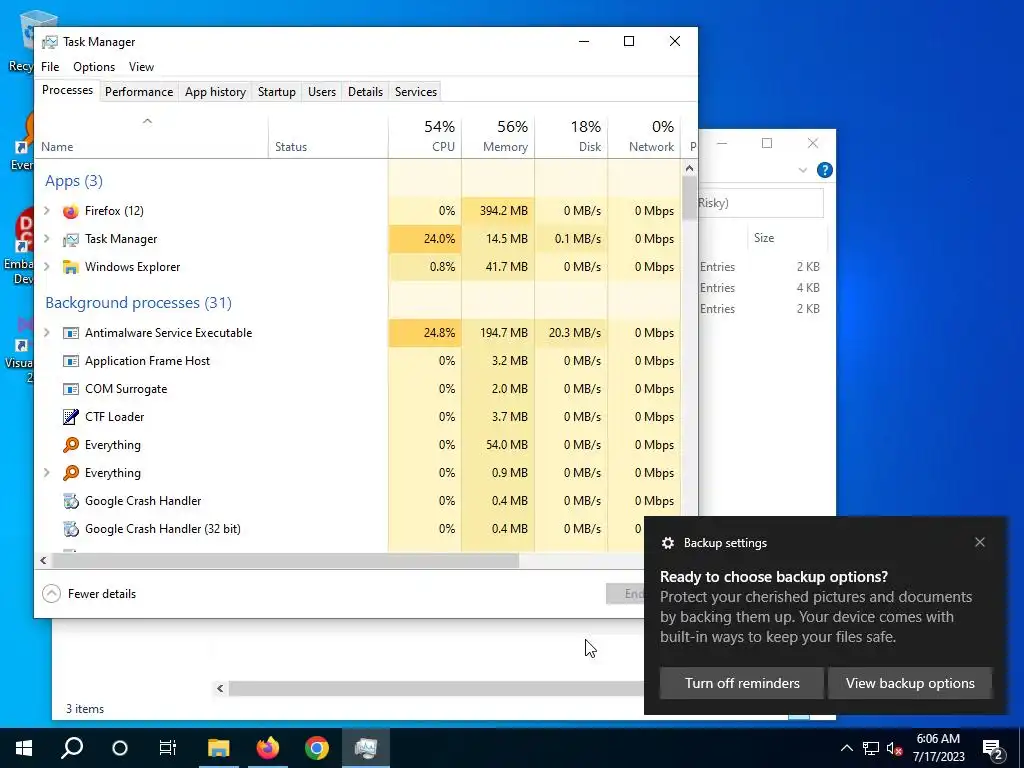
Task: Click Turn off reminders button
Action: coord(742,683)
